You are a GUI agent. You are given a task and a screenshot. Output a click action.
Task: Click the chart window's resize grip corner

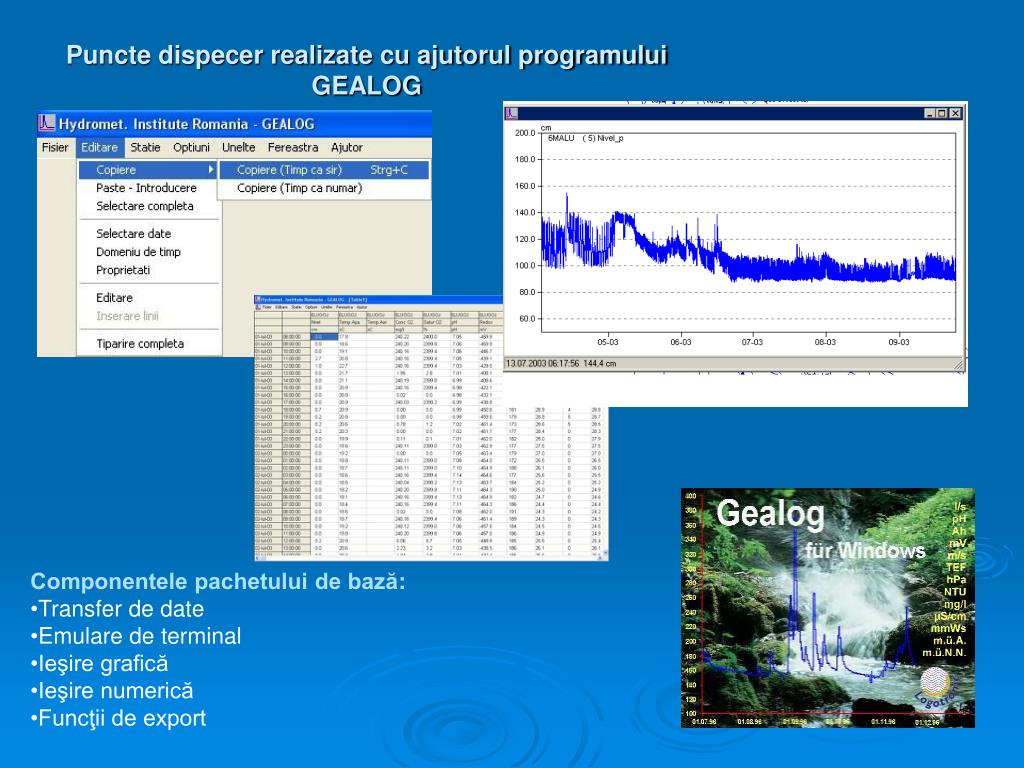click(x=958, y=364)
